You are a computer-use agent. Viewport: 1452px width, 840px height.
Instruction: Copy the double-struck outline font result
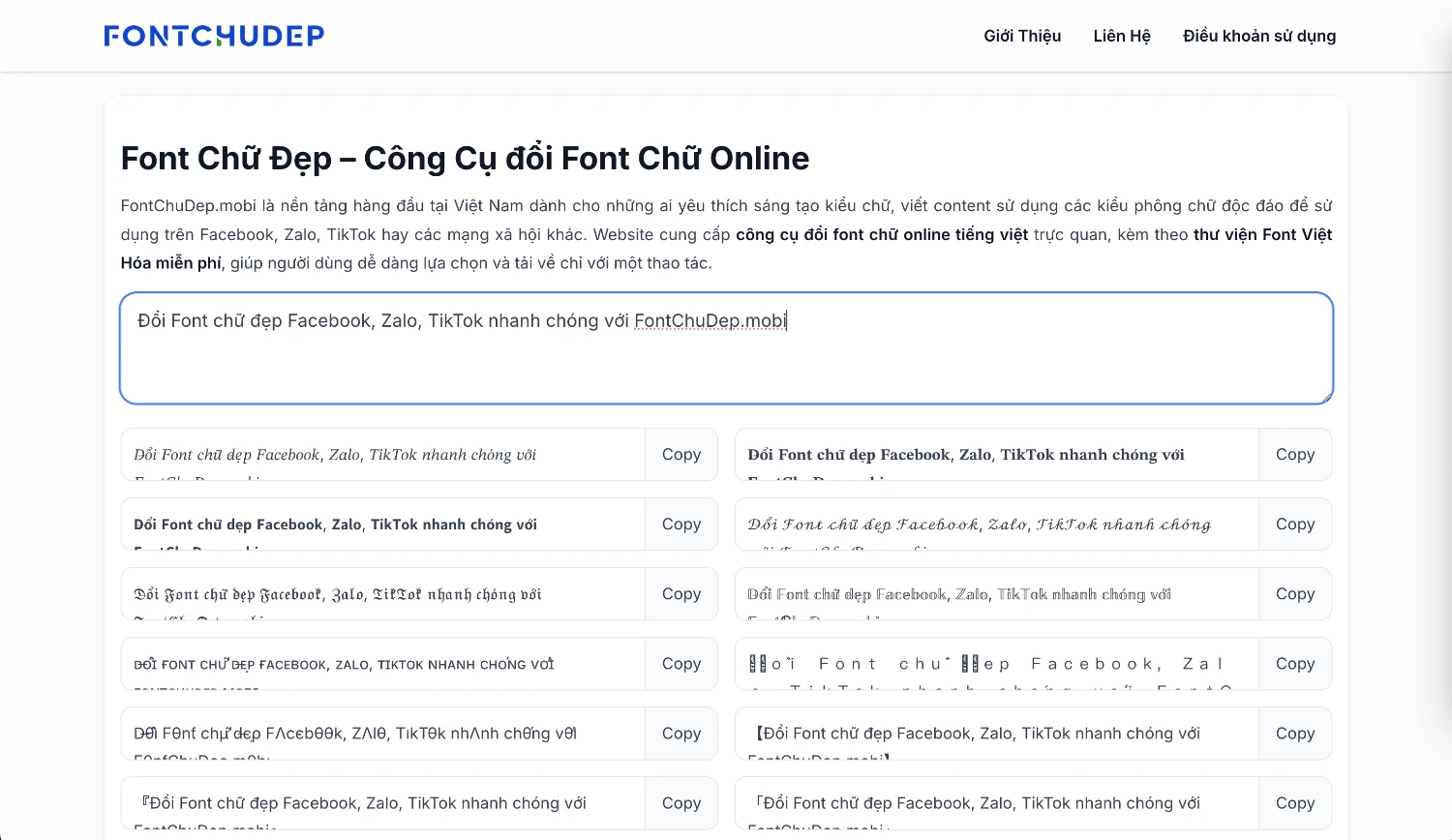click(1295, 594)
